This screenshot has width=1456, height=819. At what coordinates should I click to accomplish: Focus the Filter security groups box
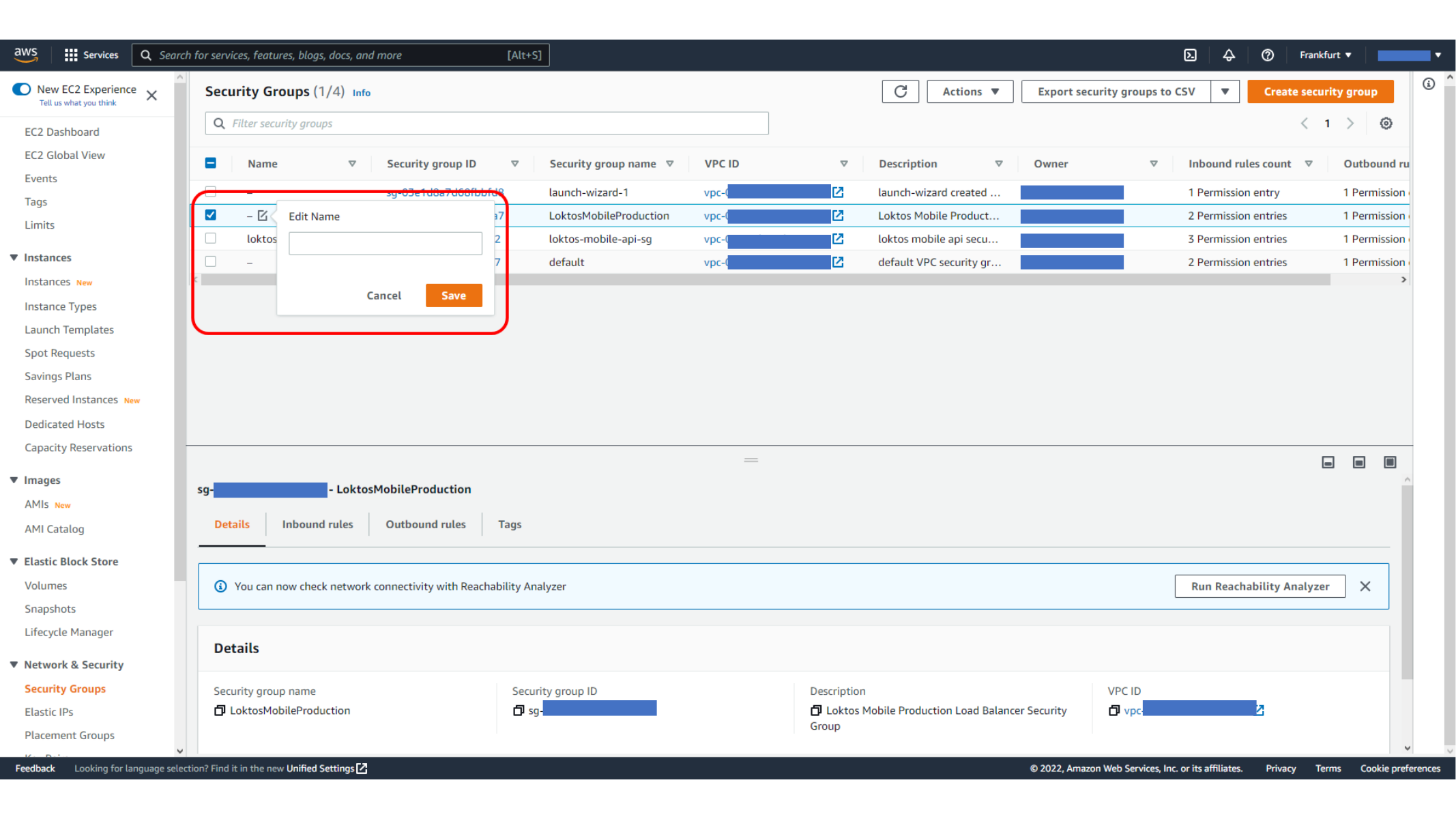click(x=486, y=124)
